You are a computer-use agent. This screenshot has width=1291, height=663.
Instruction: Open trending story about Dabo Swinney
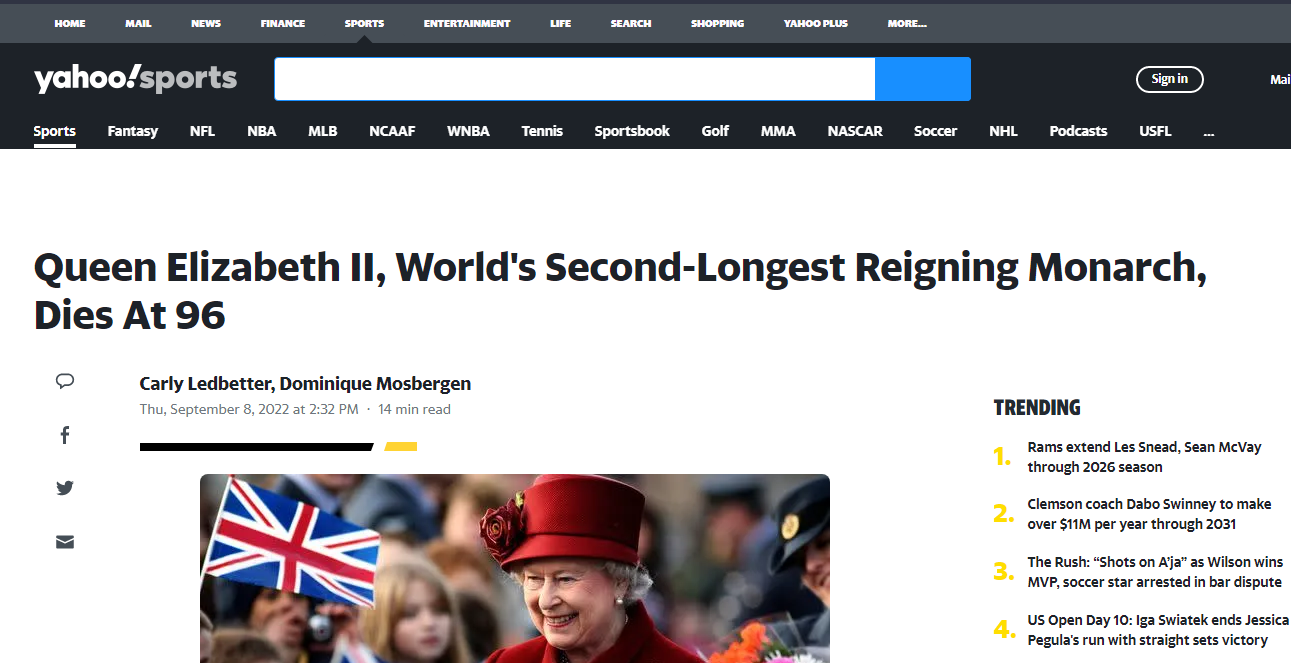[x=1149, y=514]
